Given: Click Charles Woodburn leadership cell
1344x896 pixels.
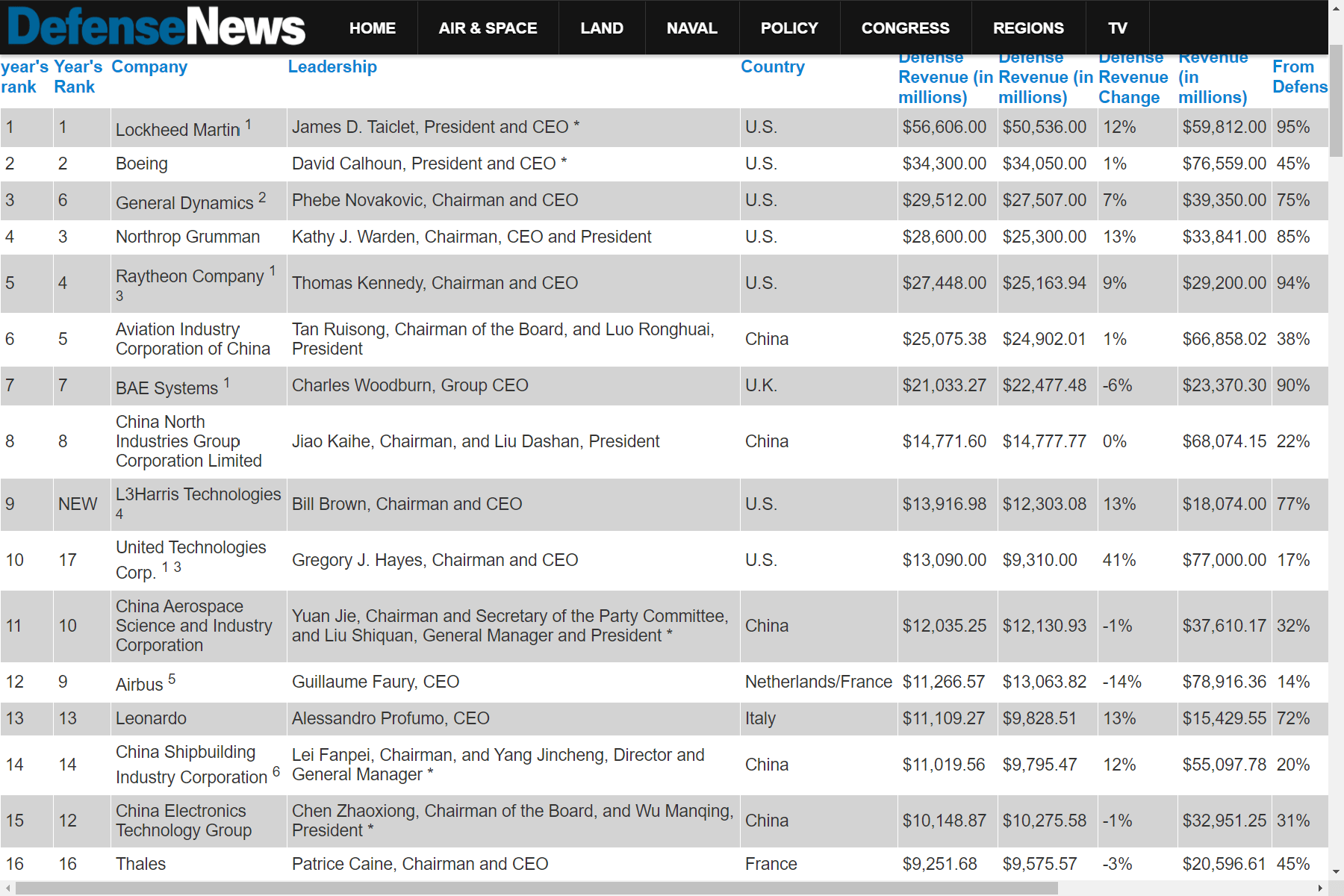Looking at the screenshot, I should pos(513,386).
